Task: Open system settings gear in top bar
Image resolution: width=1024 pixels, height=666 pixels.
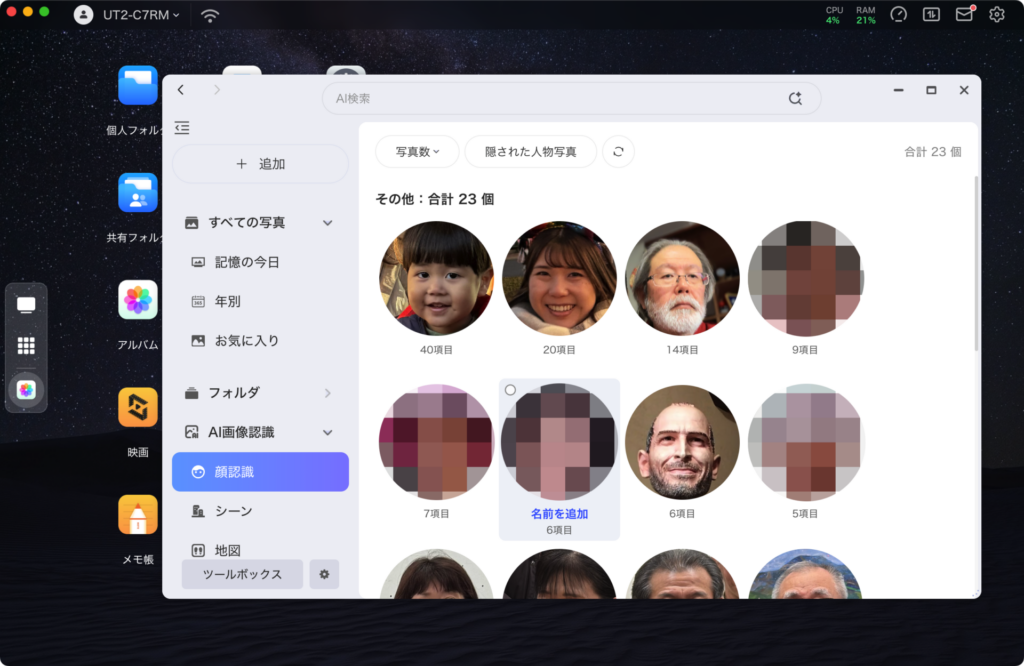Action: [997, 14]
